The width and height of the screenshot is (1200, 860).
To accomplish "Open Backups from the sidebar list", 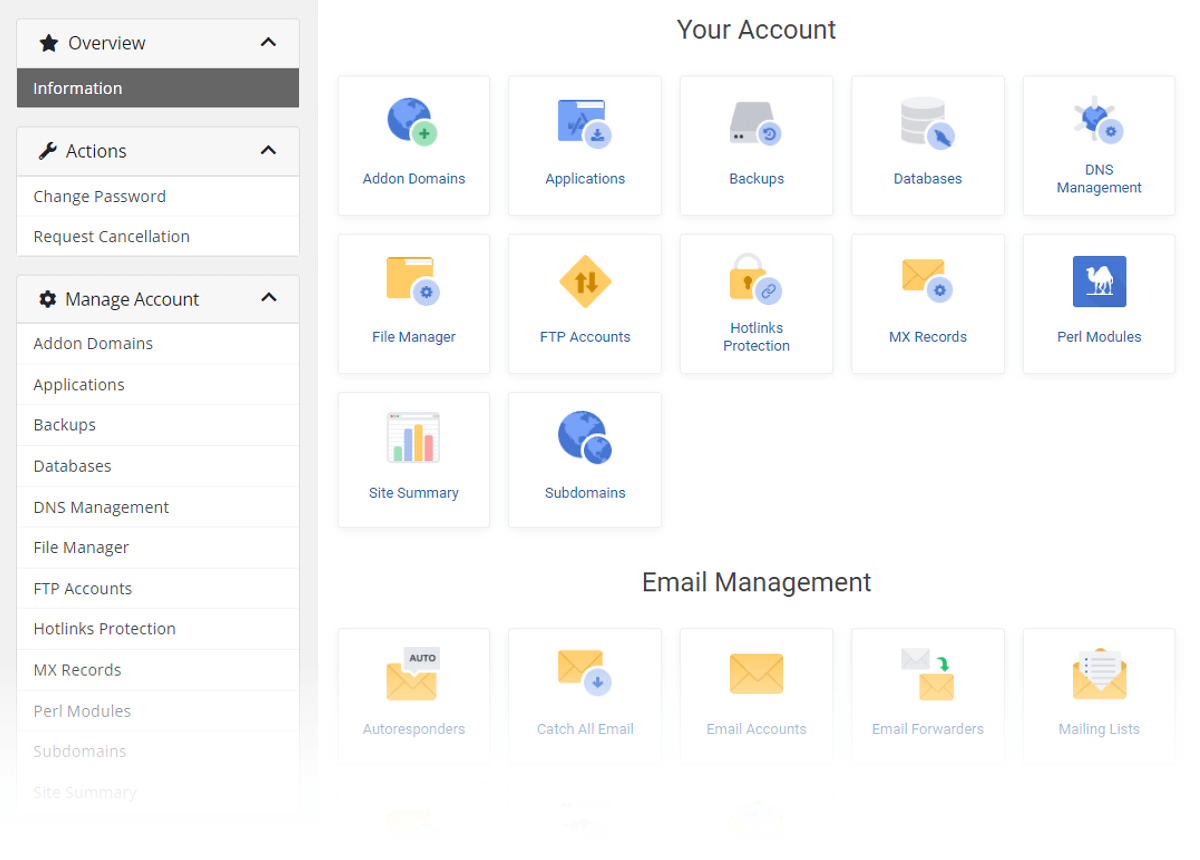I will pyautogui.click(x=158, y=424).
